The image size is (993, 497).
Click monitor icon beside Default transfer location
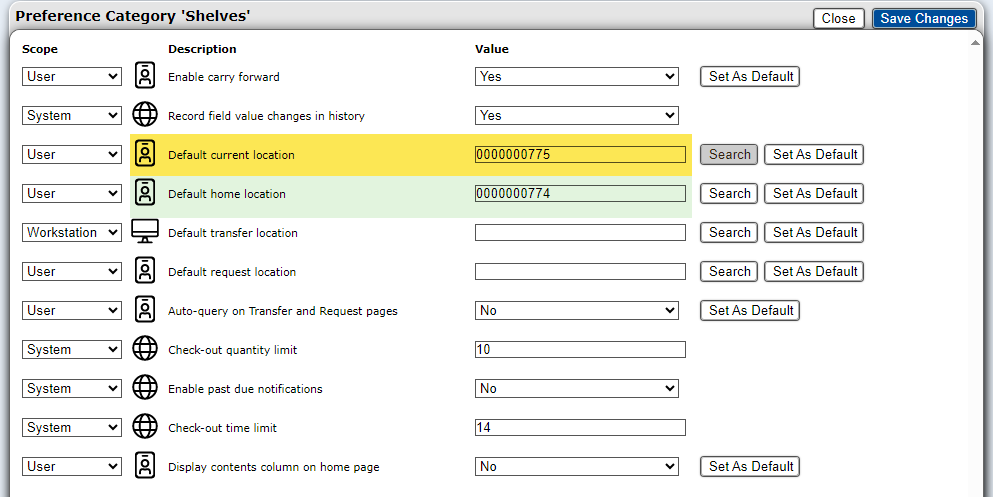[146, 232]
